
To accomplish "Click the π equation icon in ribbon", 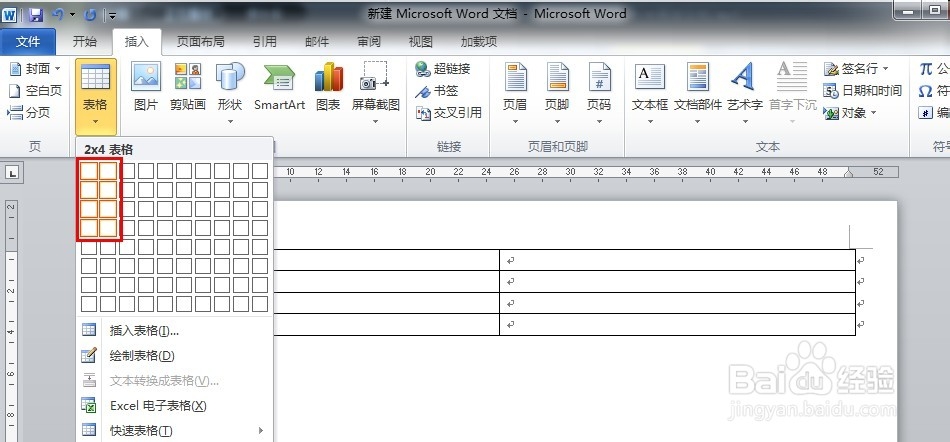I will tap(925, 68).
